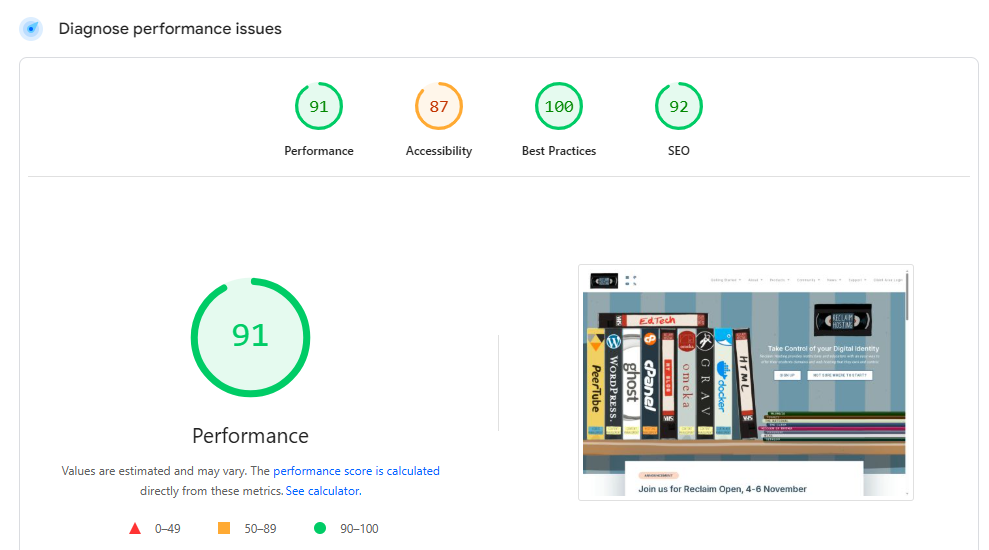Click the SEO category label
The height and width of the screenshot is (550, 989).
[x=679, y=151]
